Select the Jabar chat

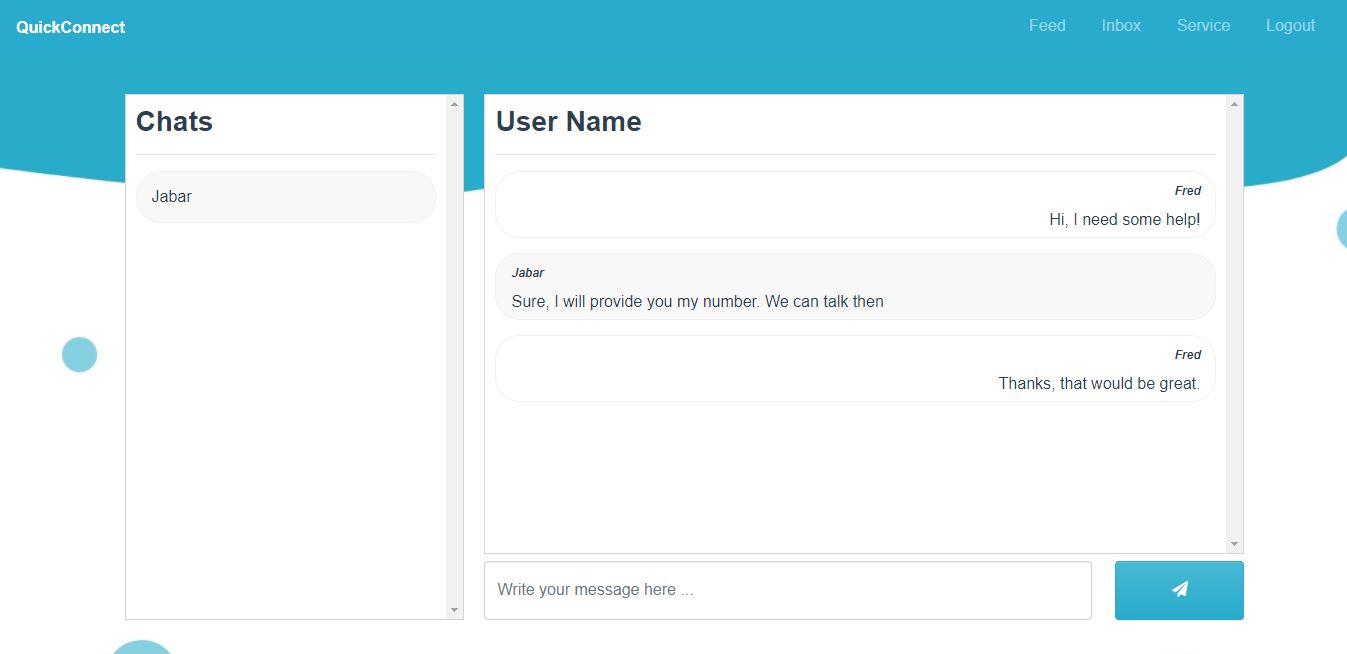[286, 197]
